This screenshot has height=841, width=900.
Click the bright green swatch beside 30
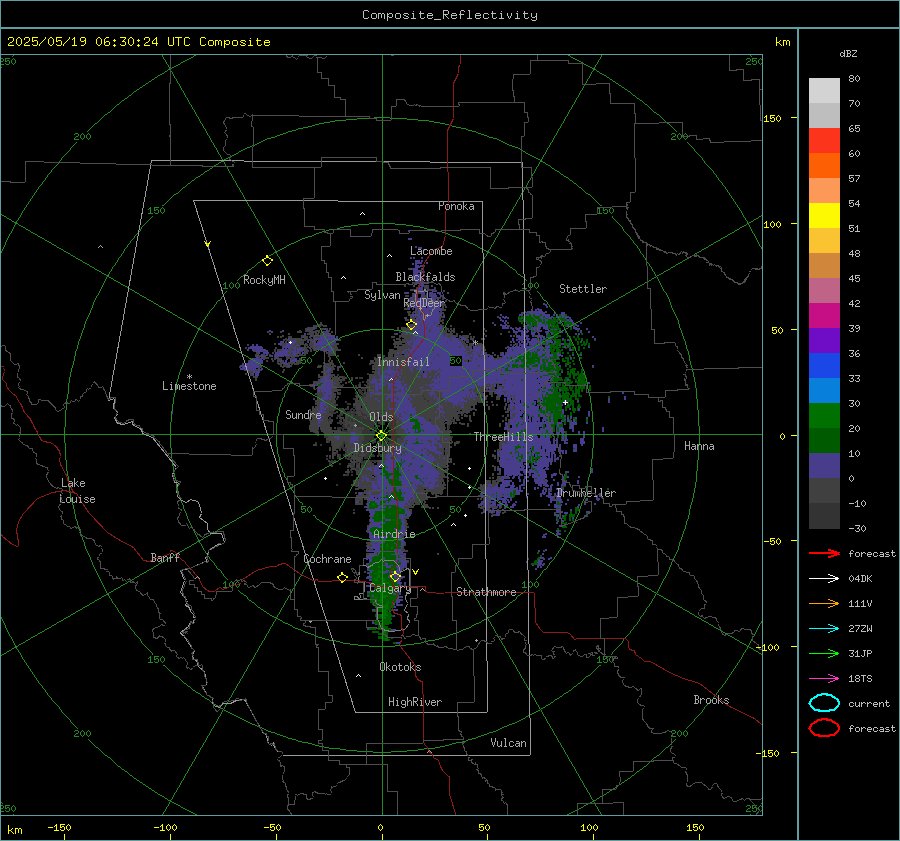click(824, 415)
